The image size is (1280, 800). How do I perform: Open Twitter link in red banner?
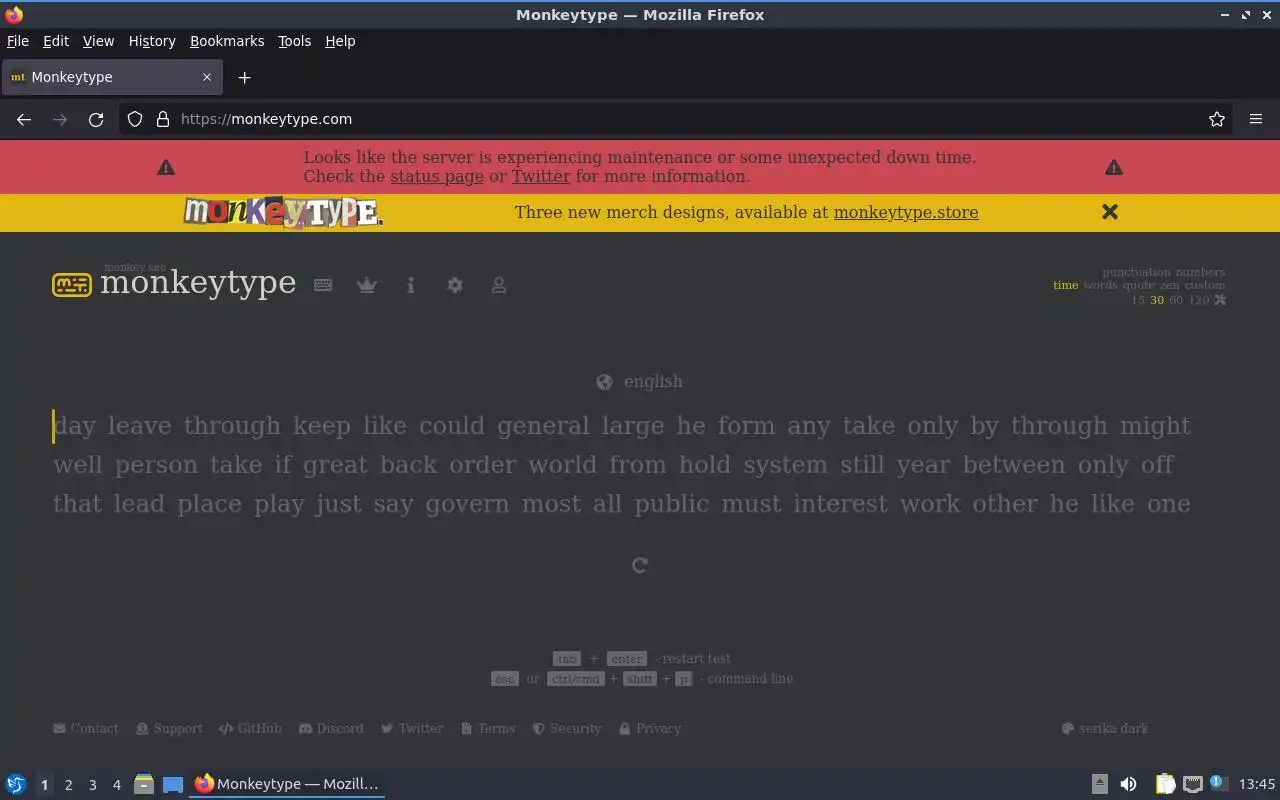(x=541, y=177)
